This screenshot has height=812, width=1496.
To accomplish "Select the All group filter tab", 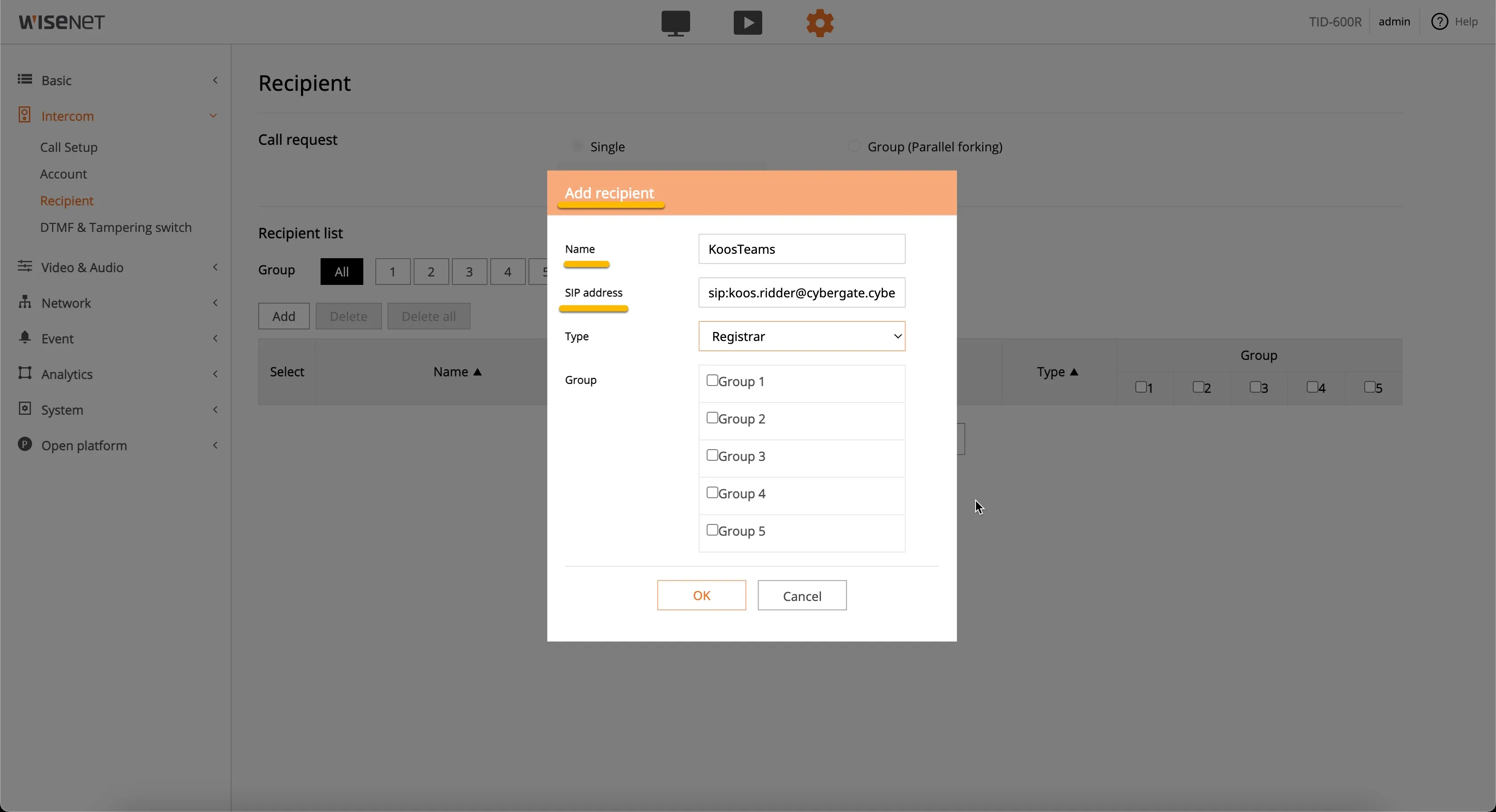I will [342, 272].
